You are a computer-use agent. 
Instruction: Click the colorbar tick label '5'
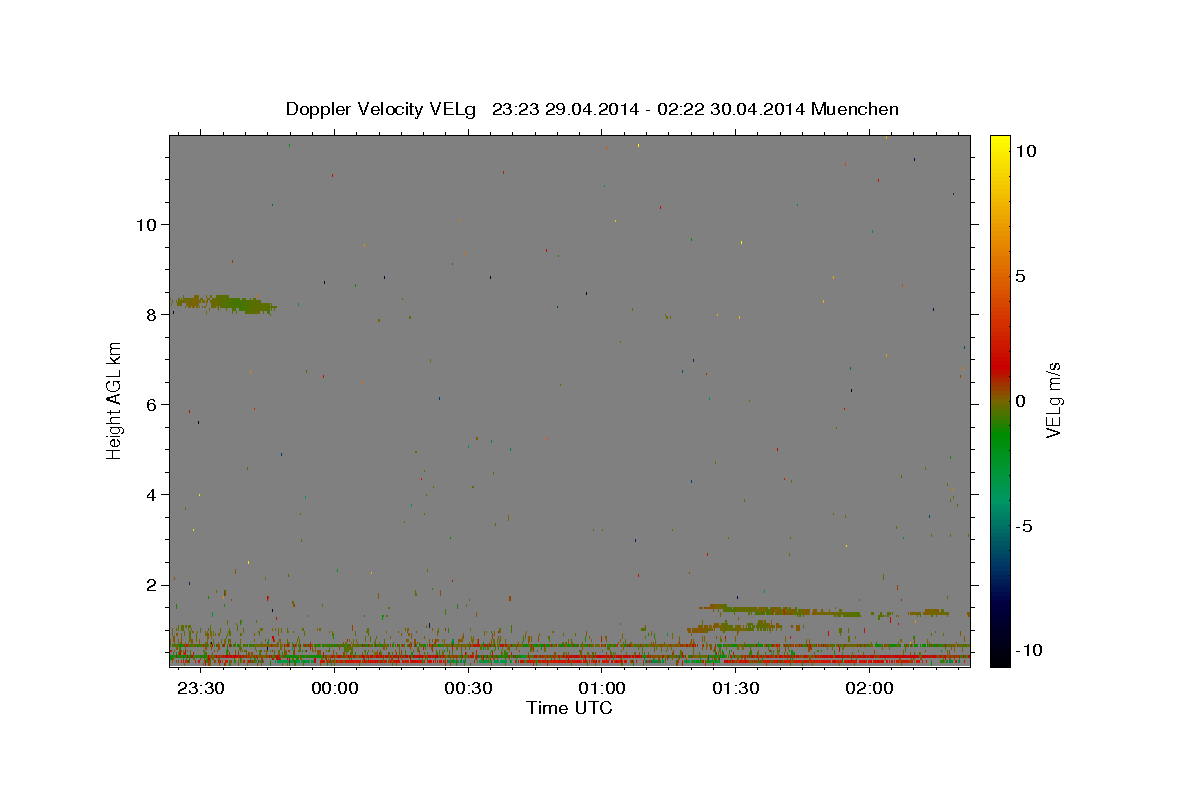point(1021,276)
